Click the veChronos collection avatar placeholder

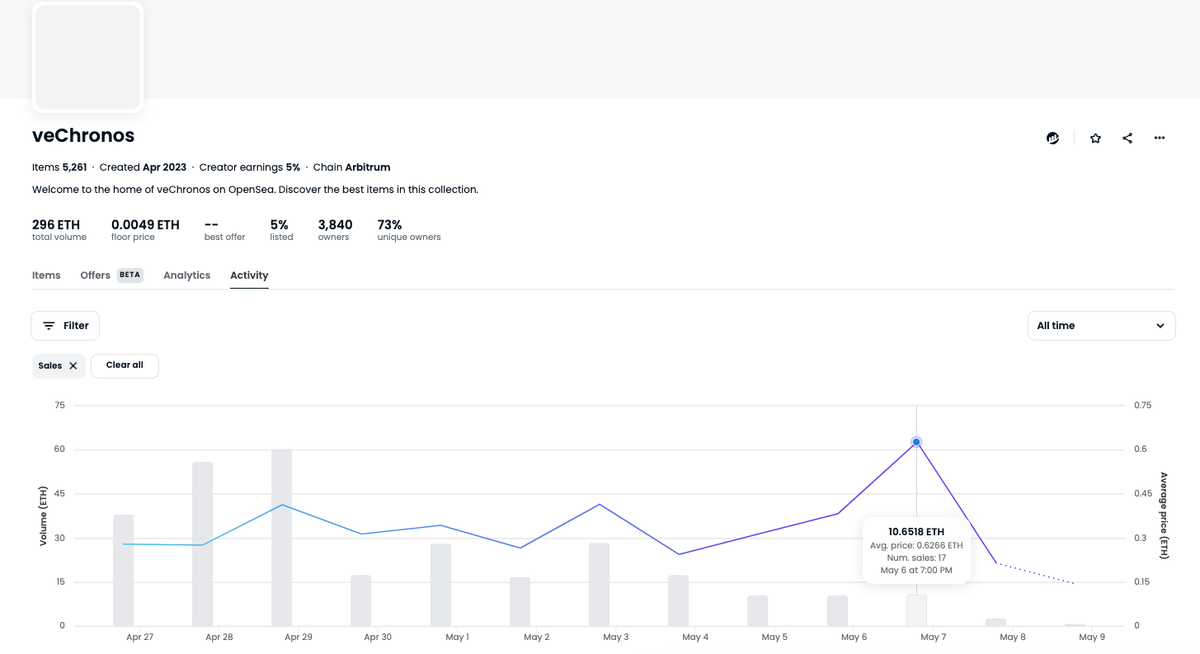tap(88, 56)
